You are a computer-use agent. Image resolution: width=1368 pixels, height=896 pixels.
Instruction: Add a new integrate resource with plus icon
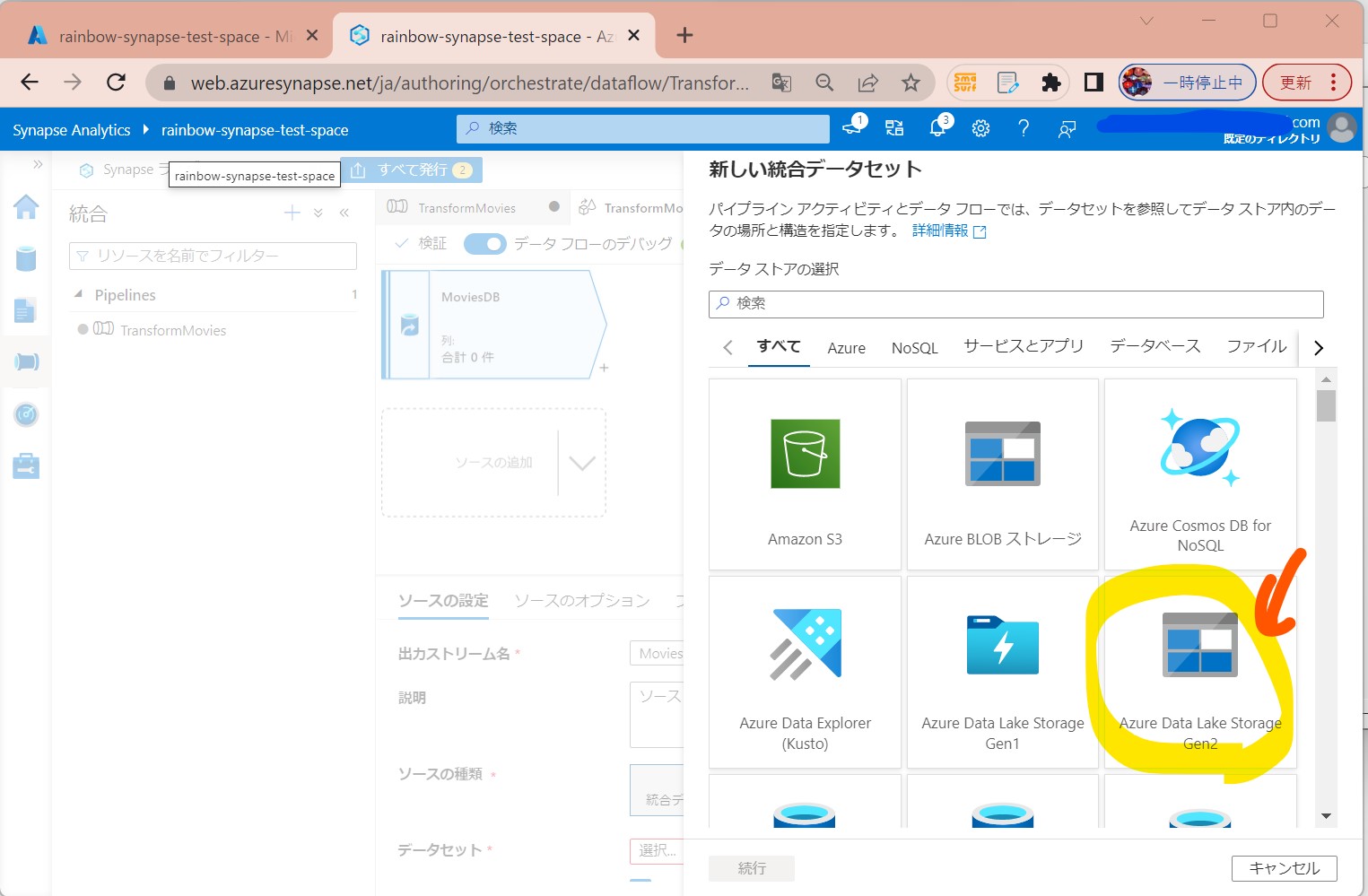(x=292, y=213)
